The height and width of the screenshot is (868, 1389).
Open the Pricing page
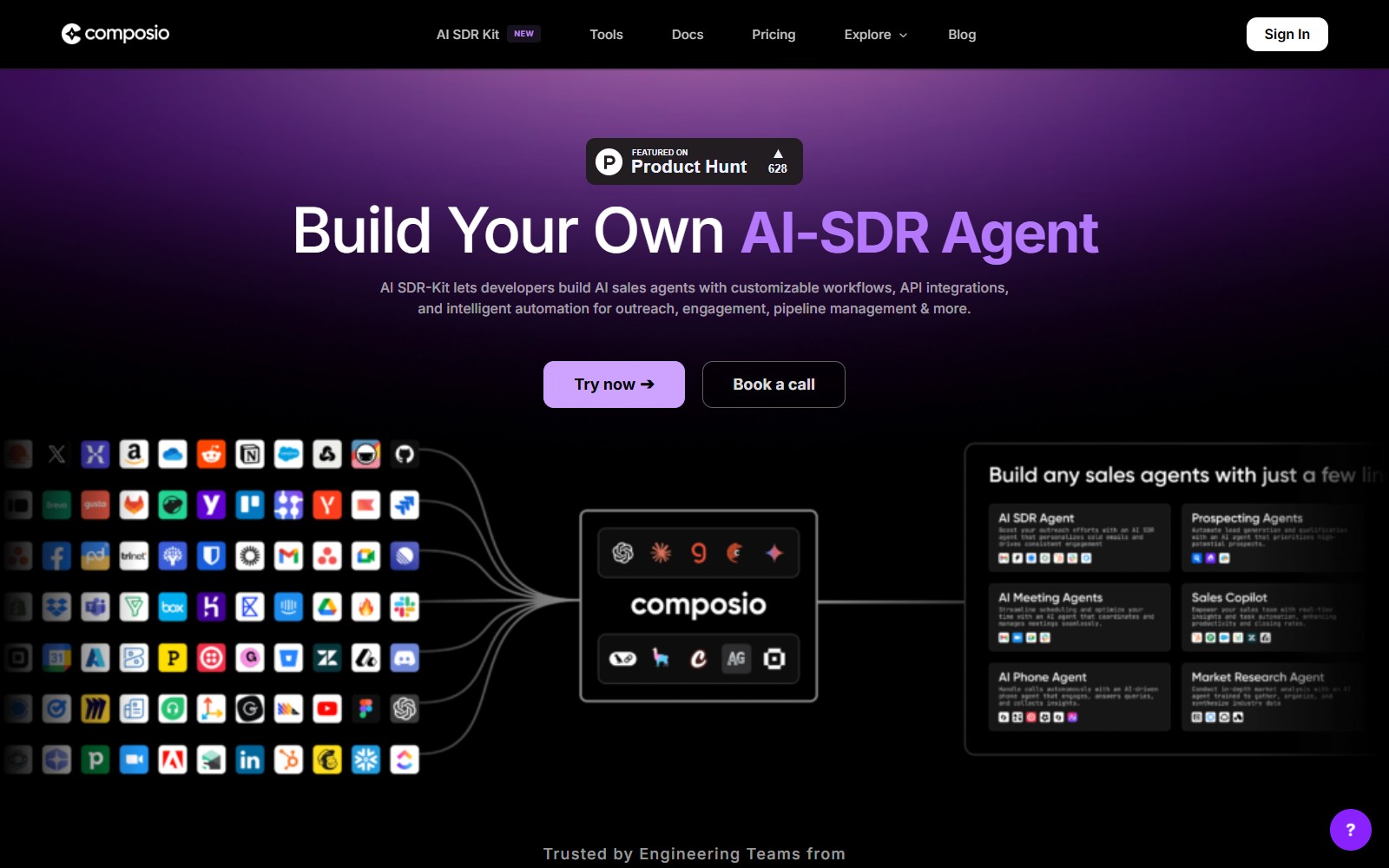[x=773, y=35]
